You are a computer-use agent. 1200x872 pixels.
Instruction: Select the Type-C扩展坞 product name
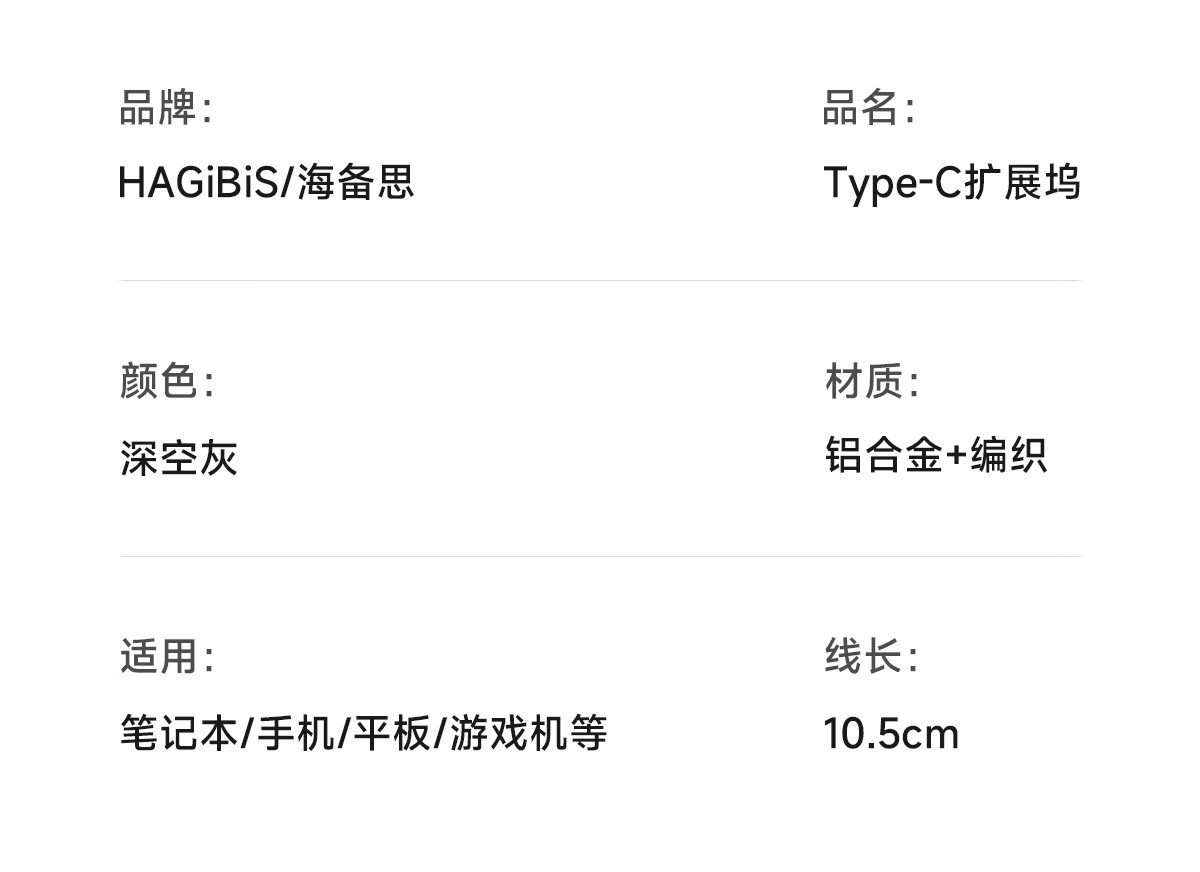pos(952,183)
